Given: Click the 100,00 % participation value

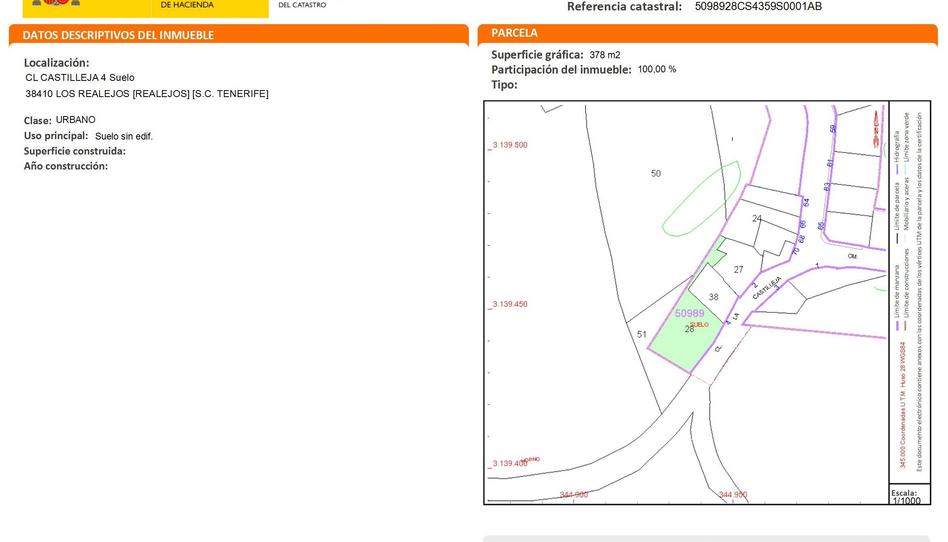Looking at the screenshot, I should (657, 70).
